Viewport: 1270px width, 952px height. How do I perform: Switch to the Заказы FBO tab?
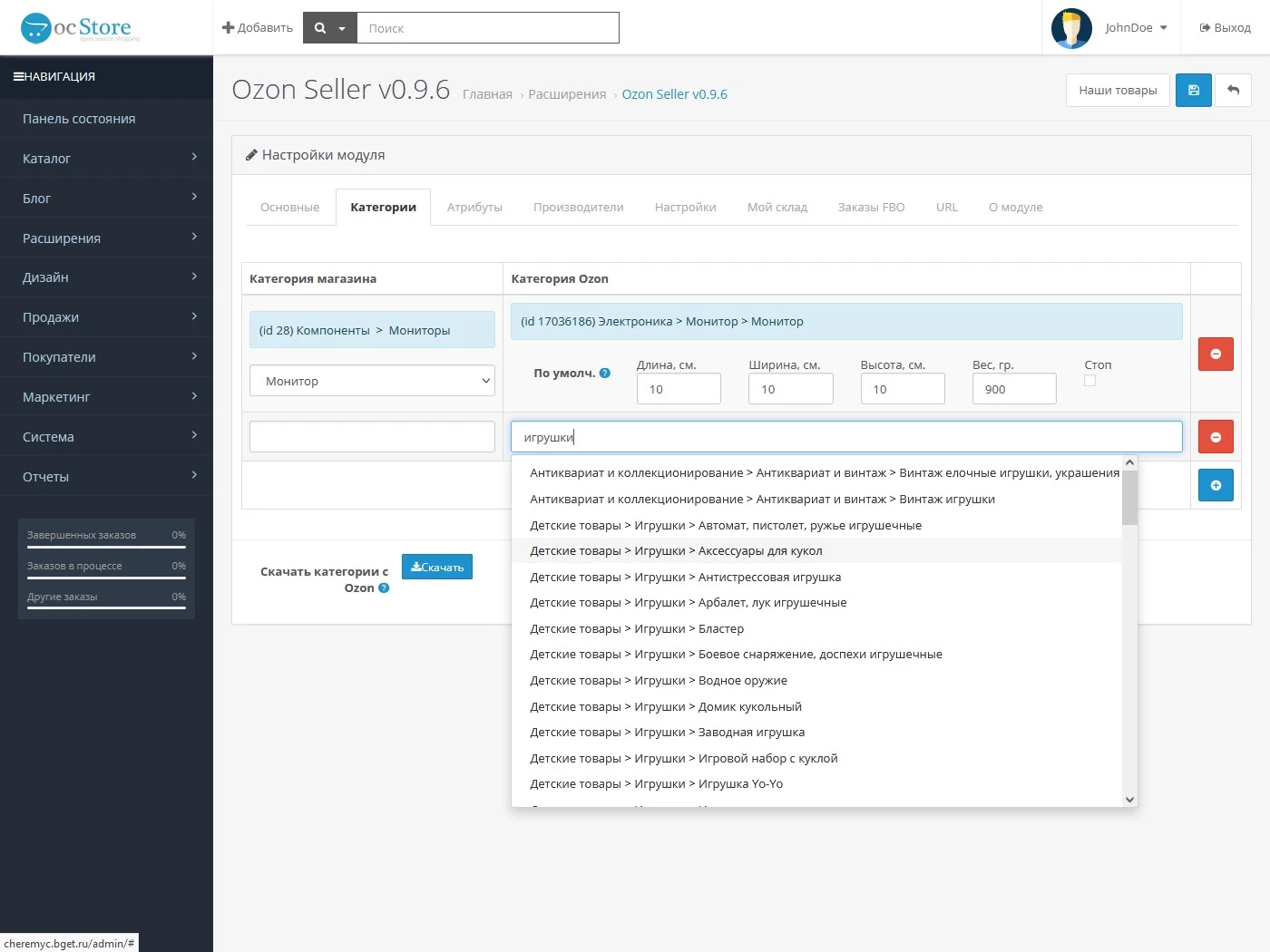872,207
